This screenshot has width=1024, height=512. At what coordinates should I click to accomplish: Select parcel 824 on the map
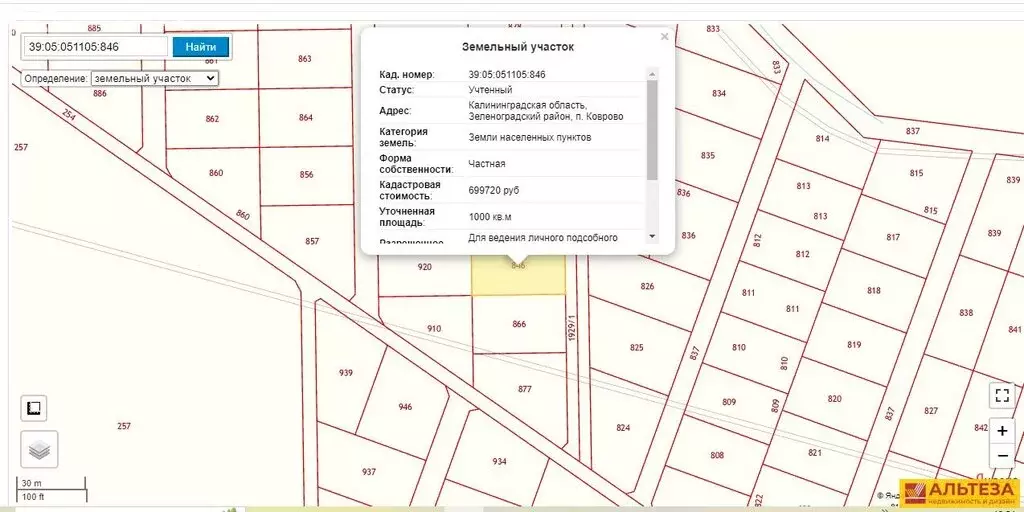coord(623,428)
